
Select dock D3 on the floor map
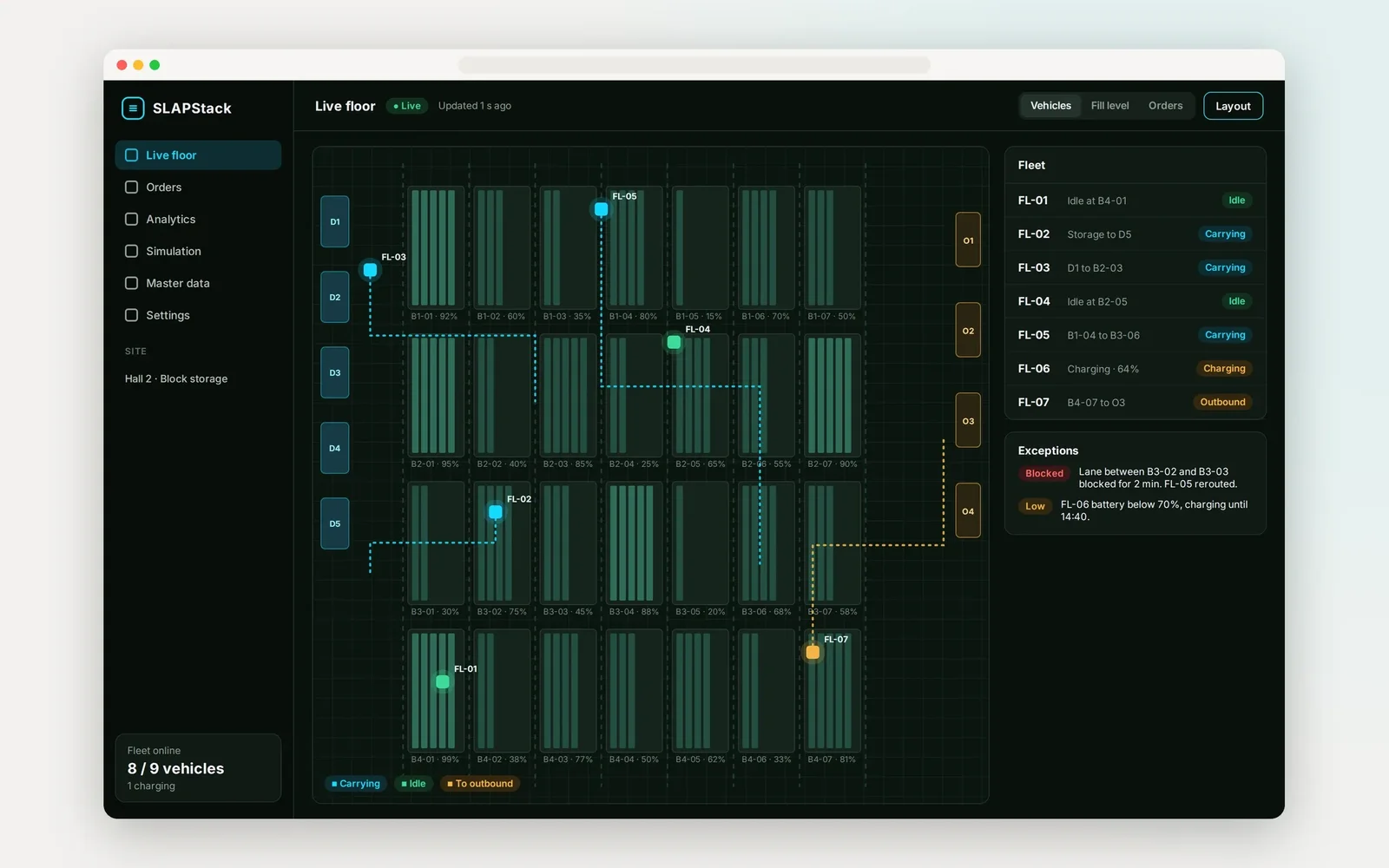(335, 373)
